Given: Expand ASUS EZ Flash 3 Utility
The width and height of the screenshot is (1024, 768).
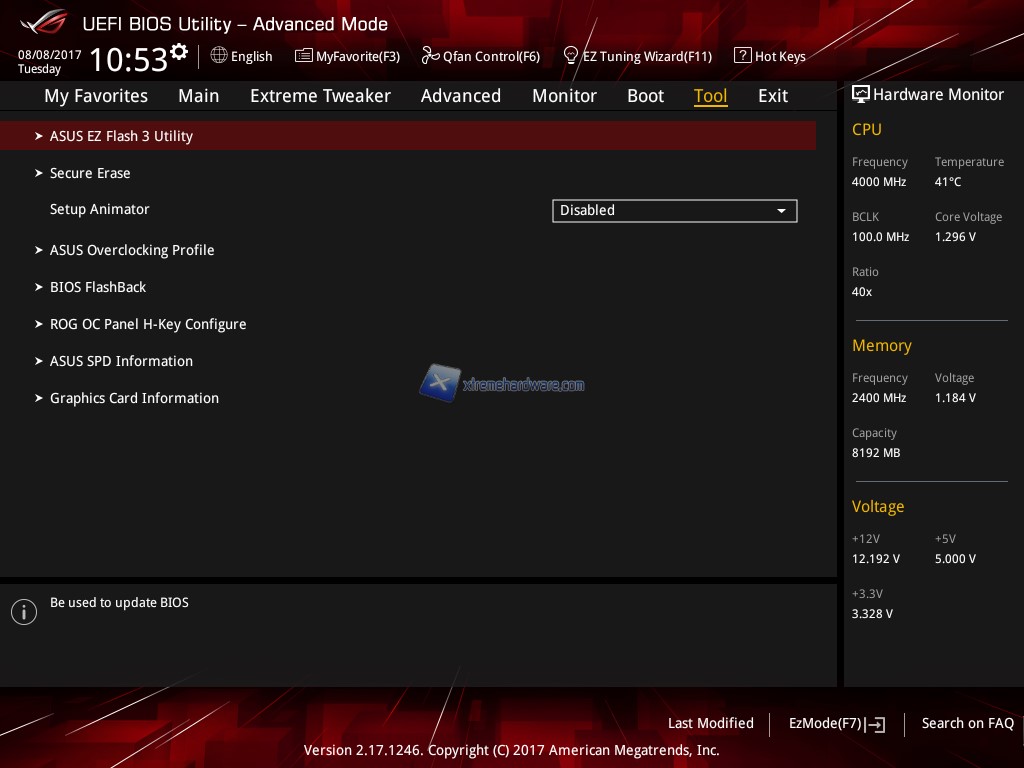Looking at the screenshot, I should [x=121, y=136].
